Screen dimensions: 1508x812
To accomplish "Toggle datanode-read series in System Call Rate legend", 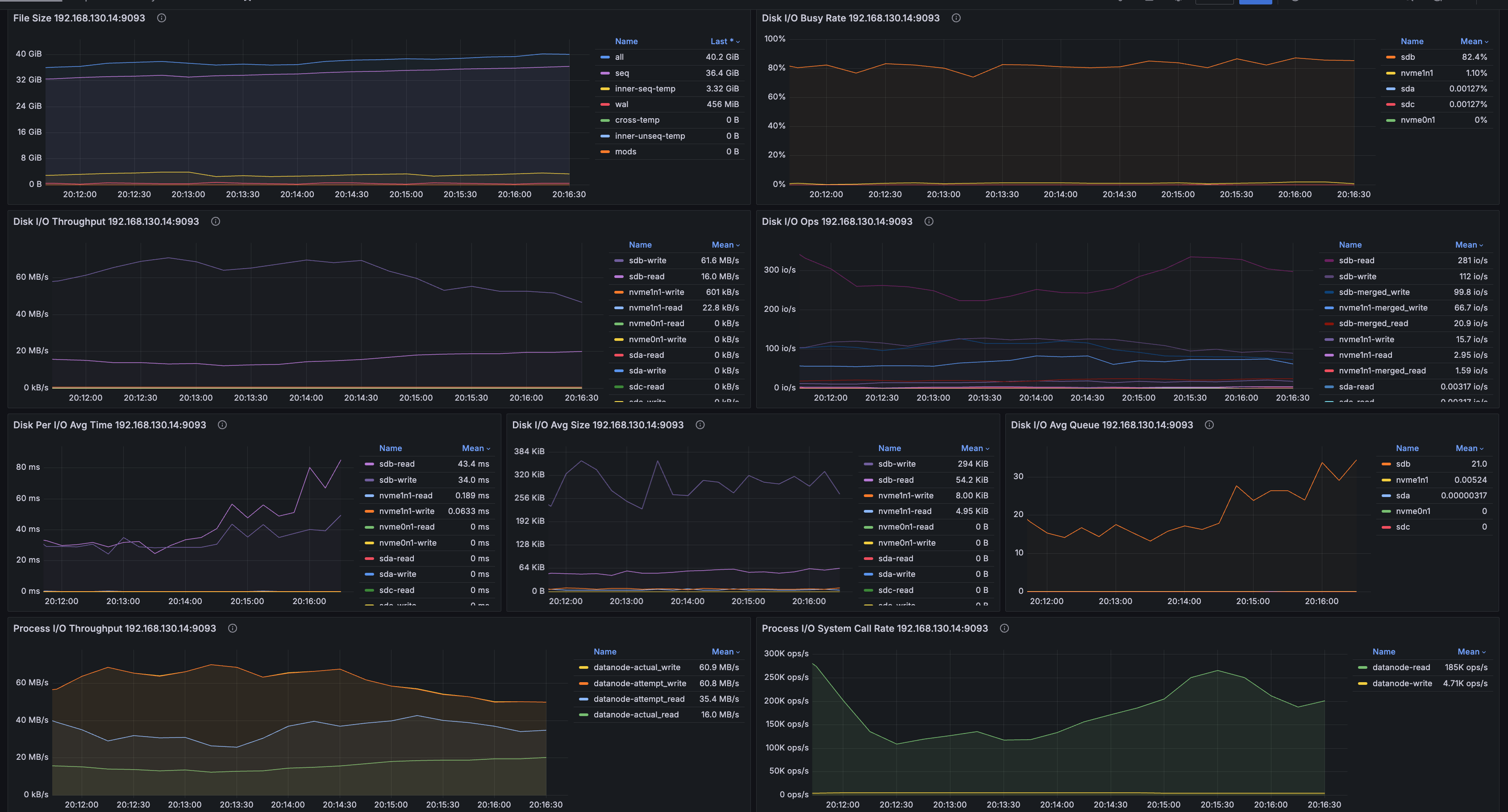I will point(1401,667).
